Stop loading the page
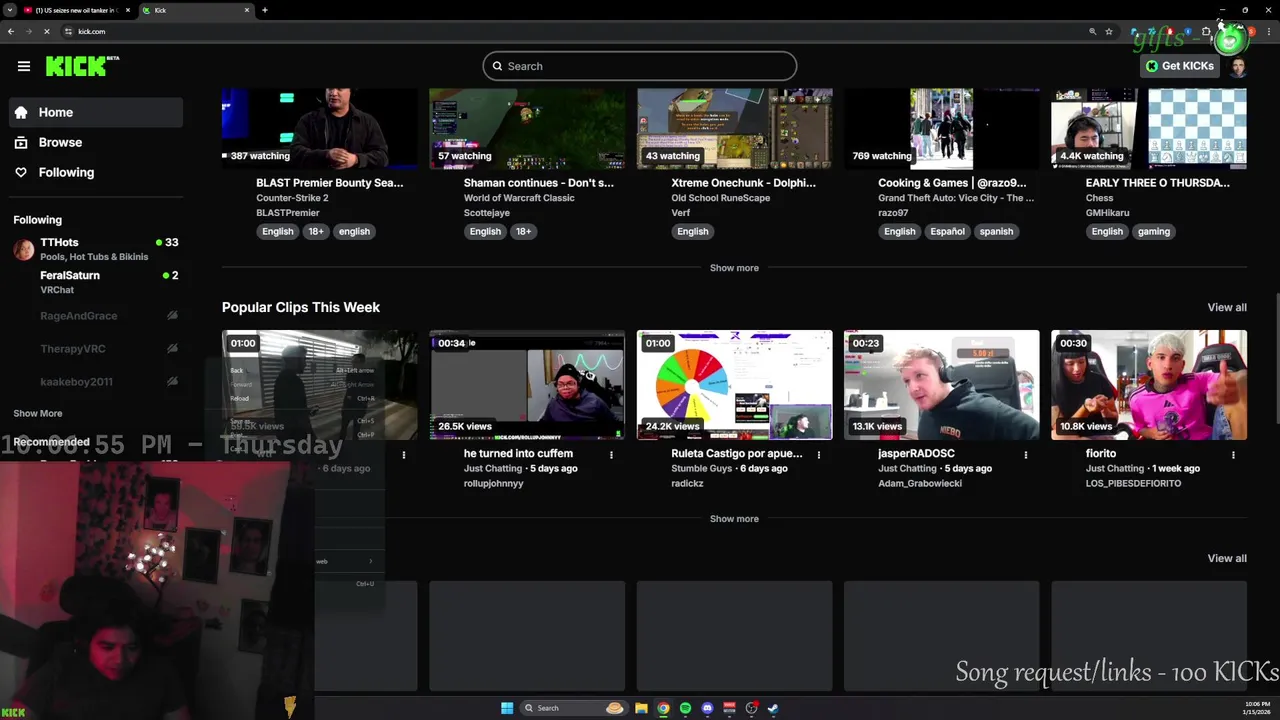1280x720 pixels. (x=46, y=31)
